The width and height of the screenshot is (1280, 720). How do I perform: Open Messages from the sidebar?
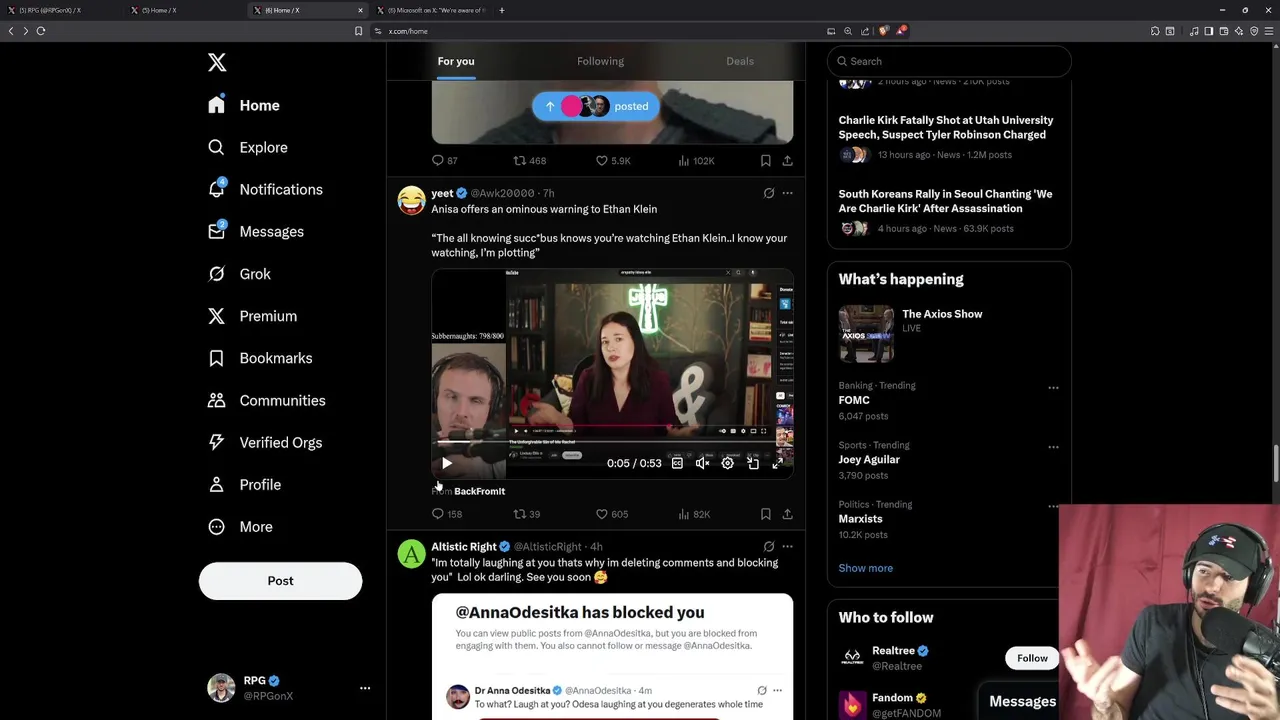click(x=256, y=231)
